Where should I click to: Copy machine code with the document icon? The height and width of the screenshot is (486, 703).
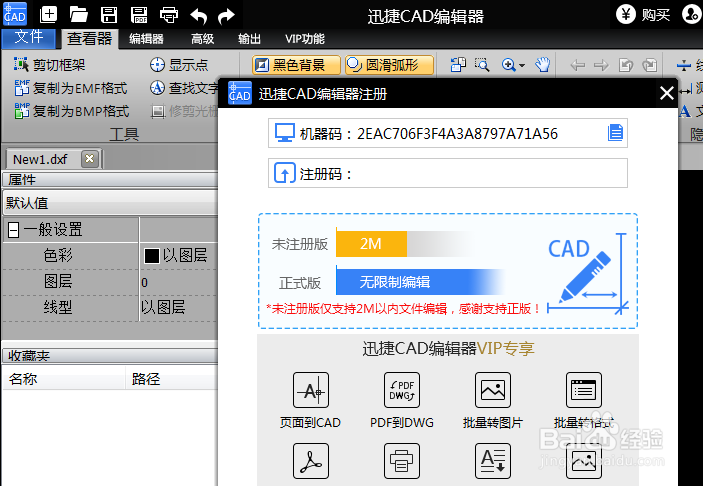point(615,133)
